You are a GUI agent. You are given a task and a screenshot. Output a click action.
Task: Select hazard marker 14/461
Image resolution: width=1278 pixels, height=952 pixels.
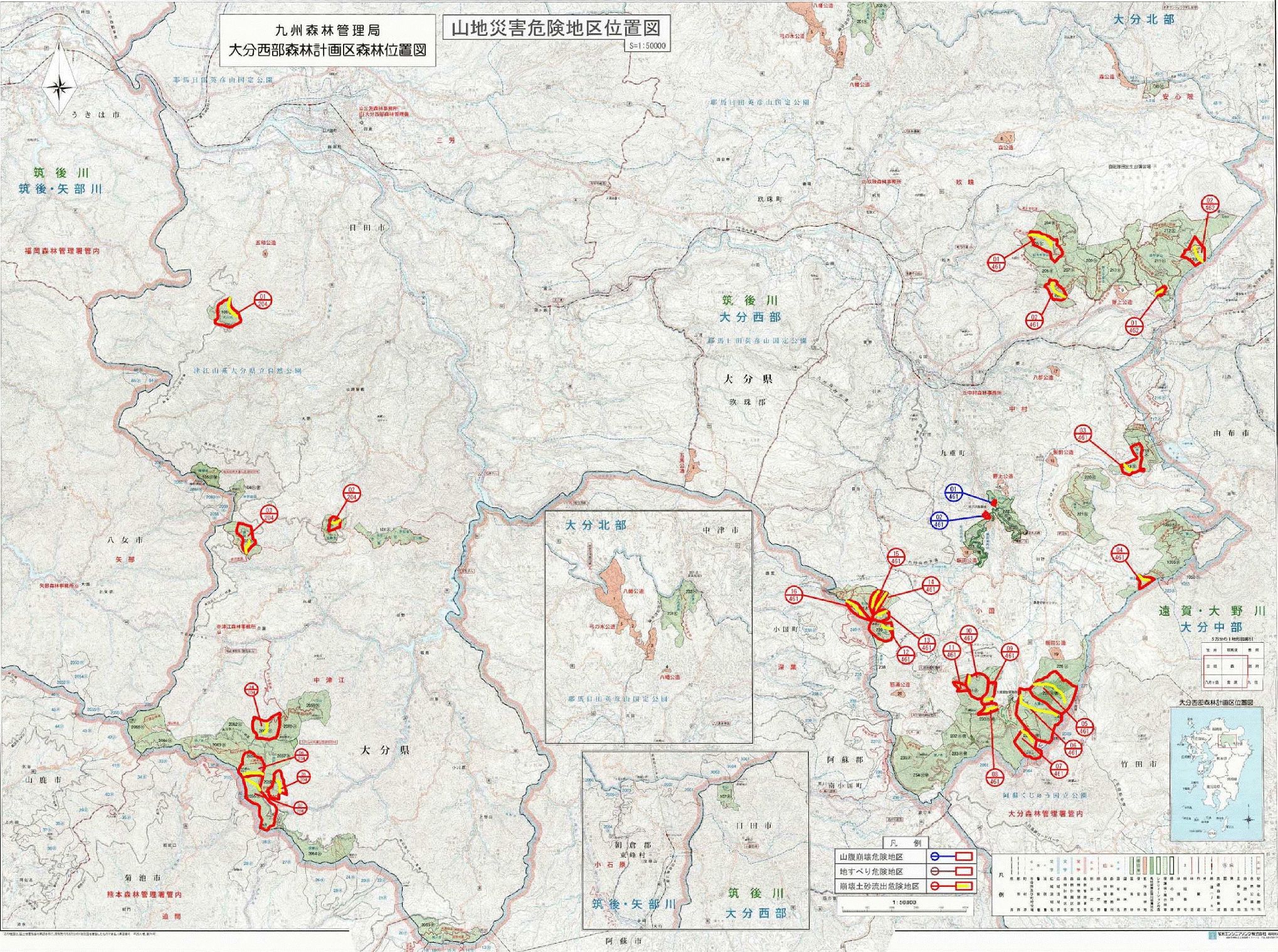[x=931, y=586]
